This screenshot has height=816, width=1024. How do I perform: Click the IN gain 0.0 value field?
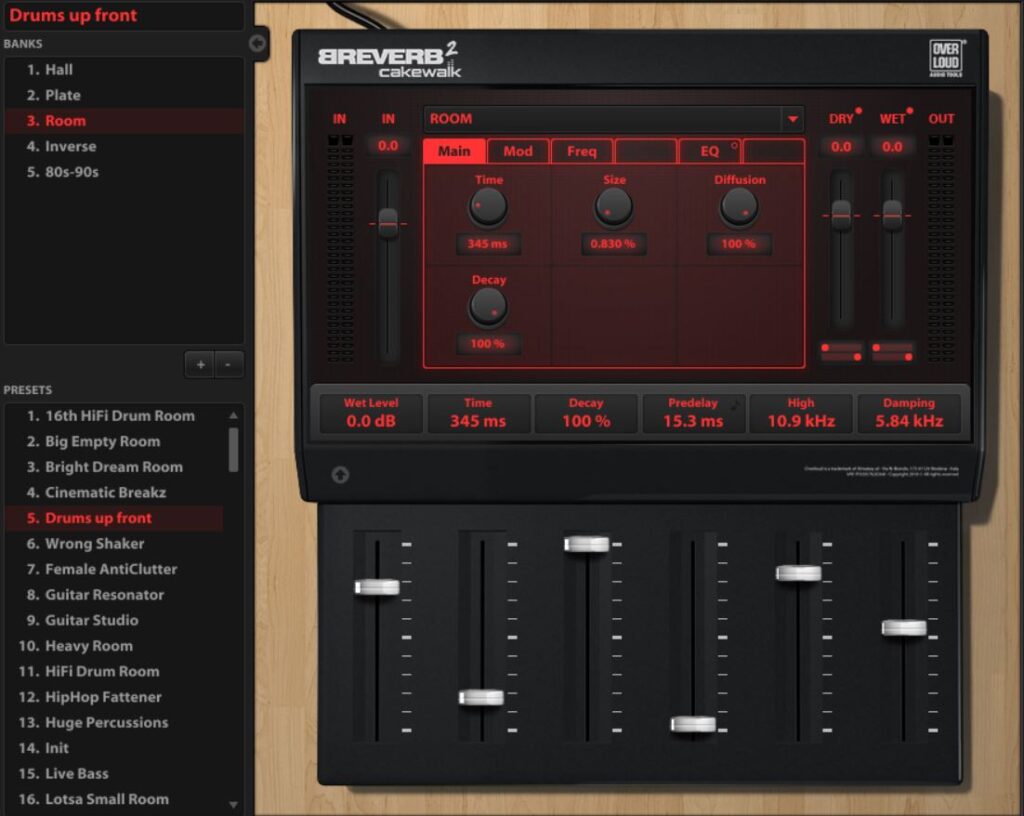[388, 146]
